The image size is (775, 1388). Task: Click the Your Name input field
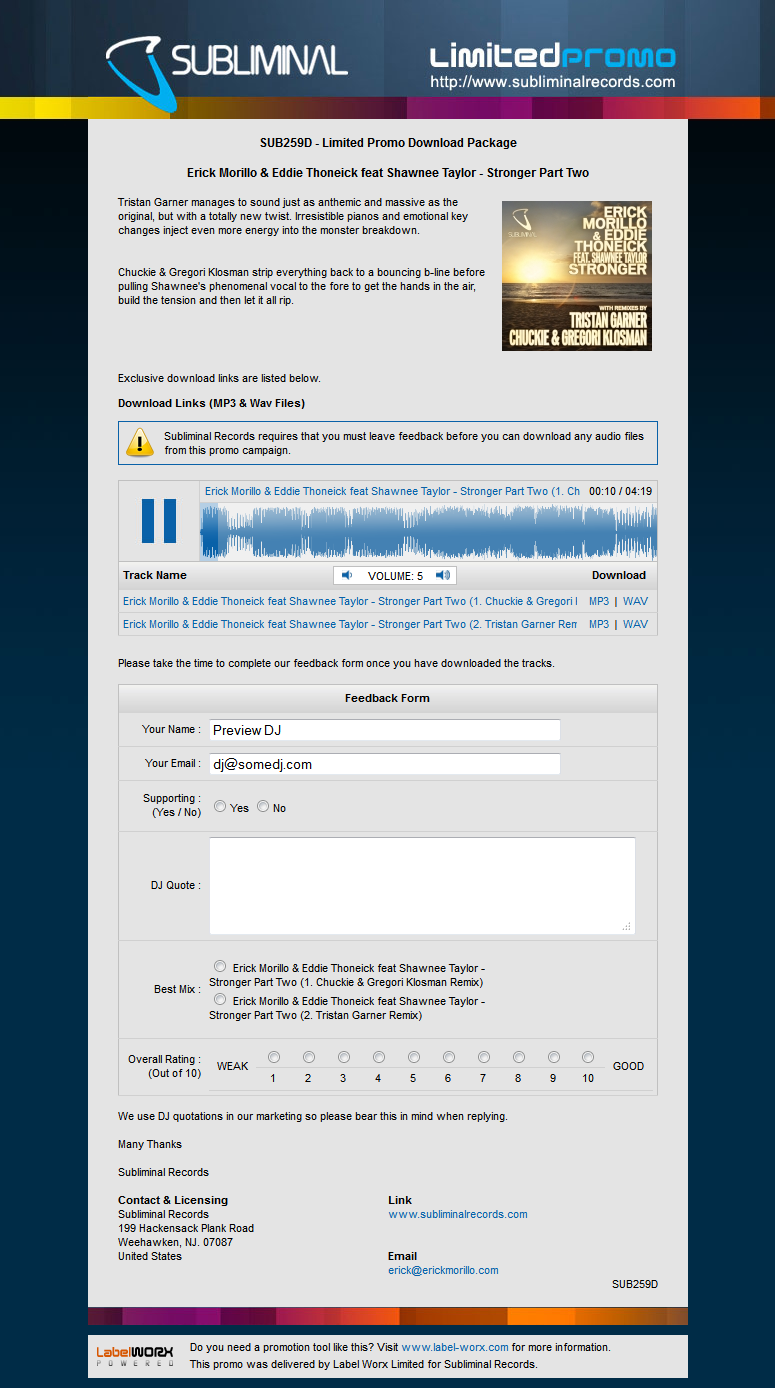pos(384,730)
